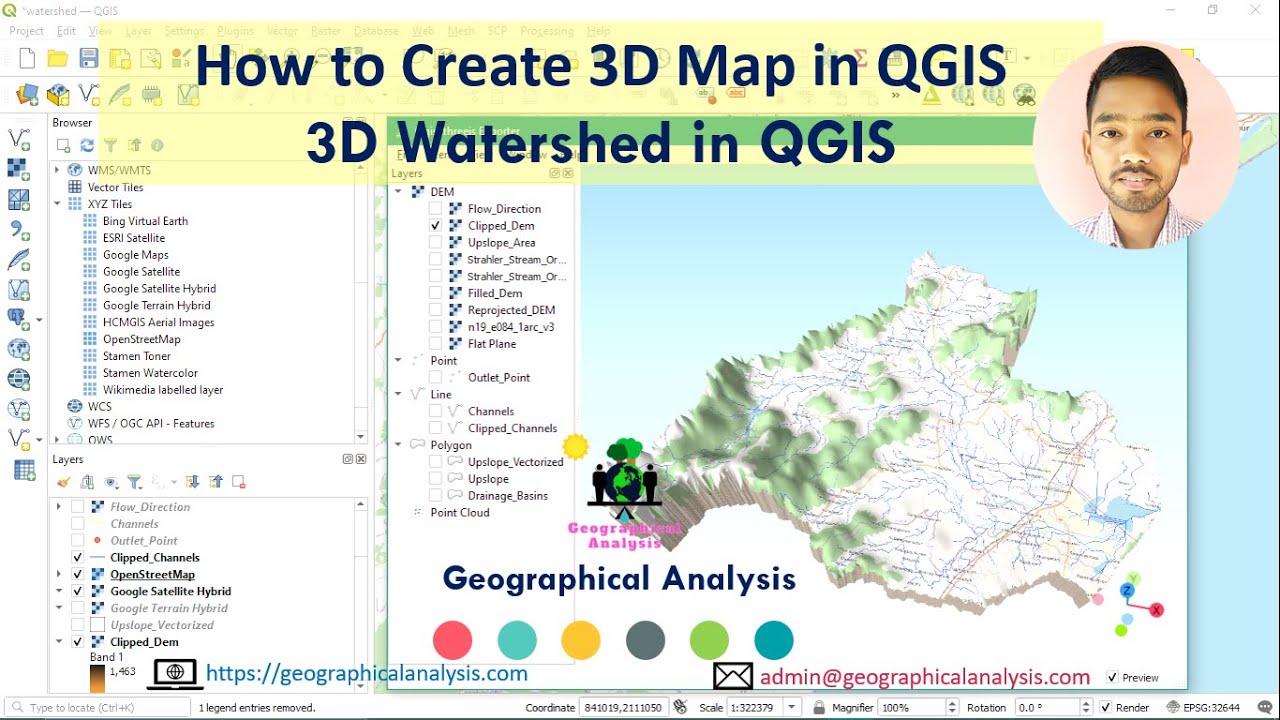Click the Save Project icon

(89, 59)
